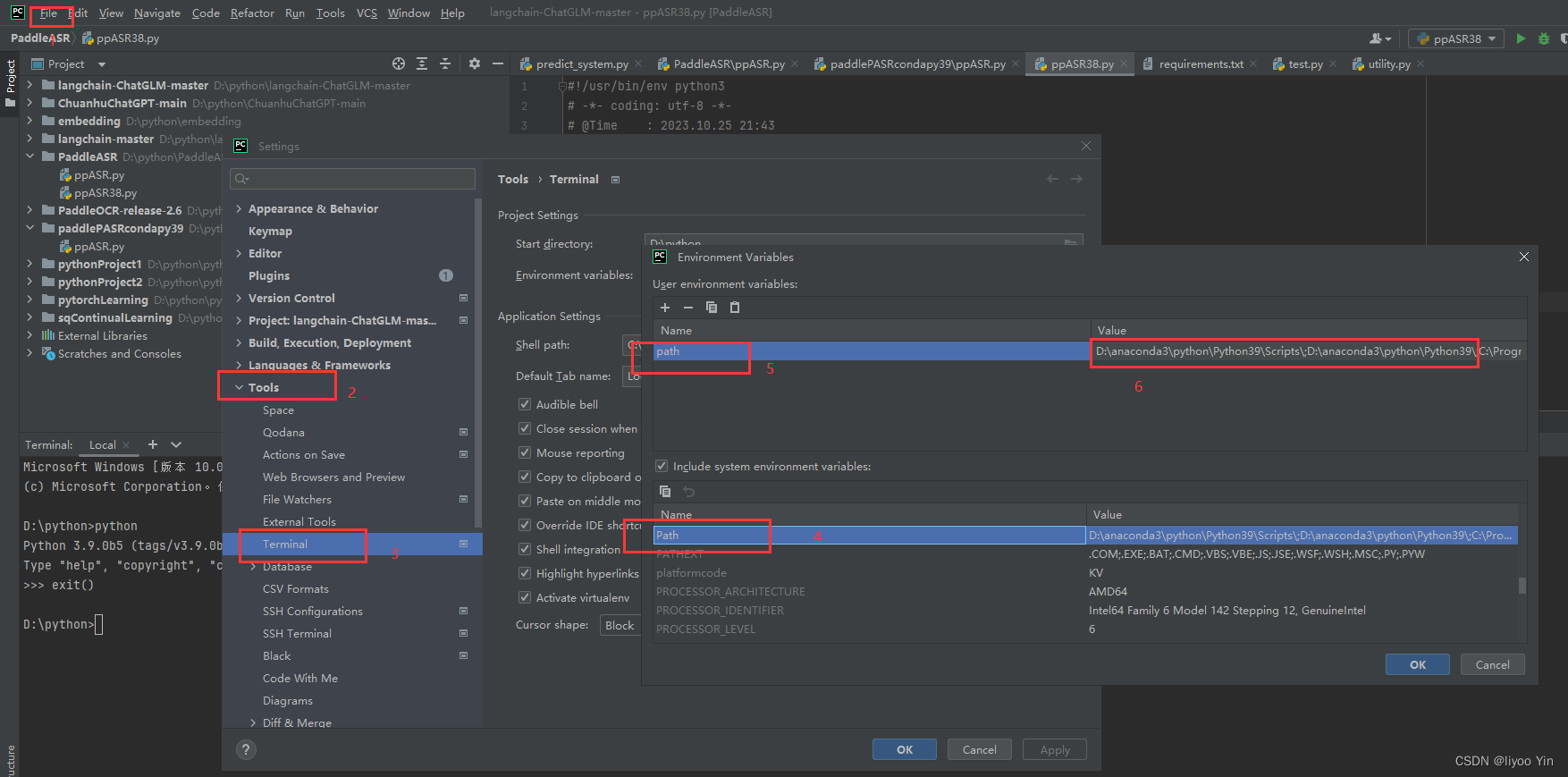Remove selected user environment variable

click(x=688, y=308)
